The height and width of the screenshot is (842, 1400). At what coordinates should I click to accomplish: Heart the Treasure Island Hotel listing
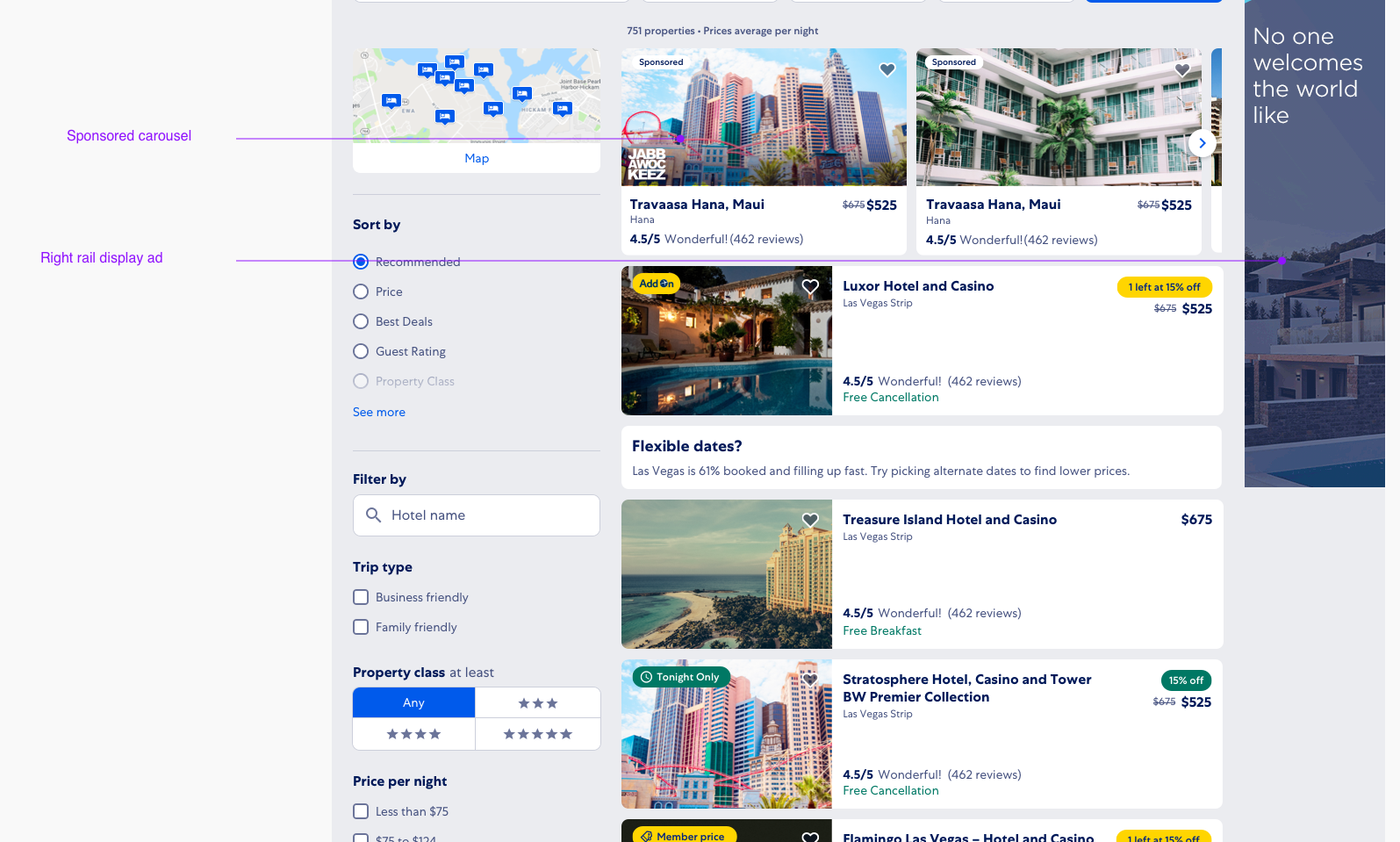(x=810, y=521)
